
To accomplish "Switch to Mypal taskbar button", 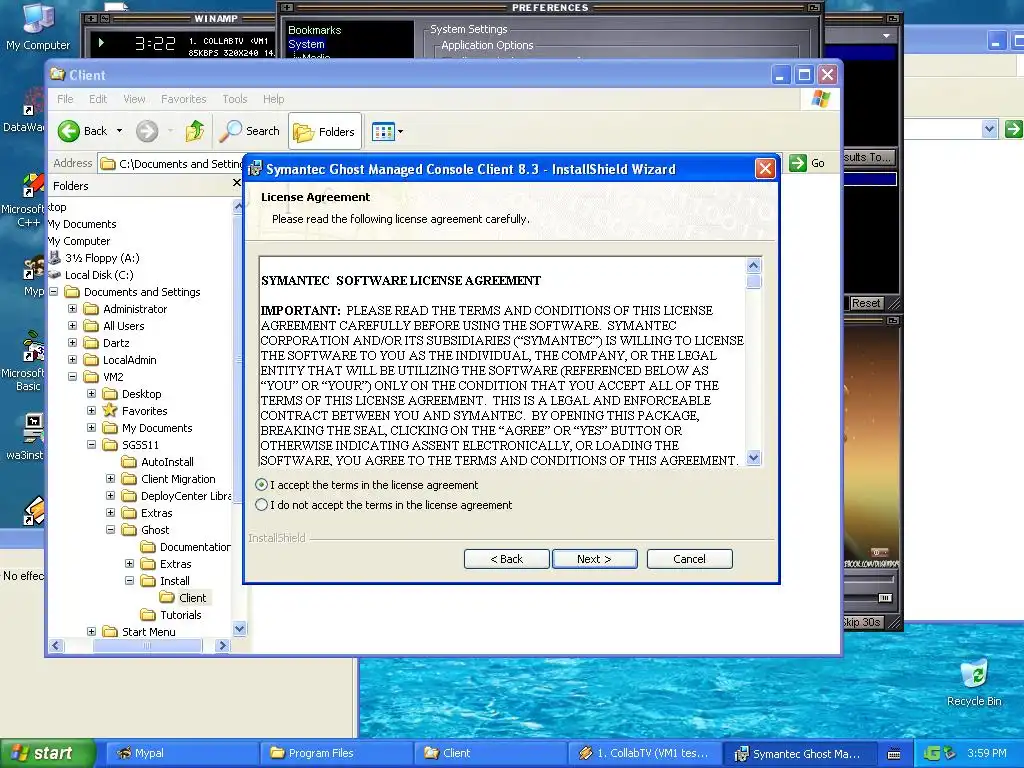I will (x=182, y=753).
